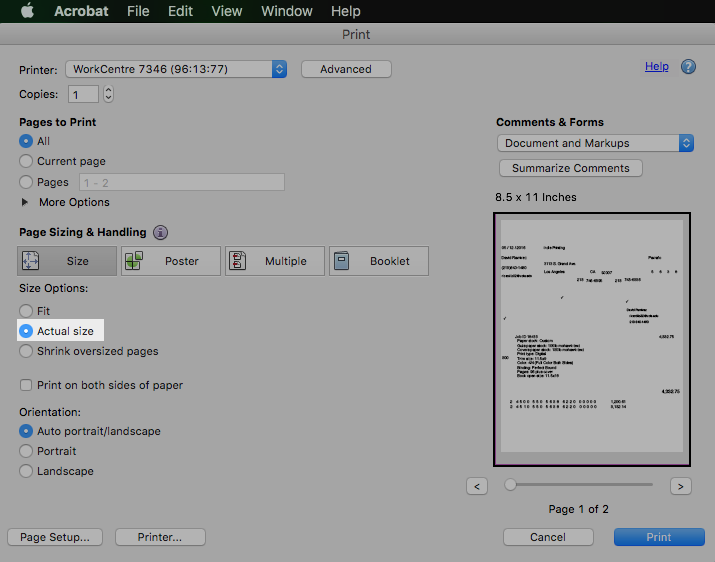Cancel the print dialog

click(548, 537)
